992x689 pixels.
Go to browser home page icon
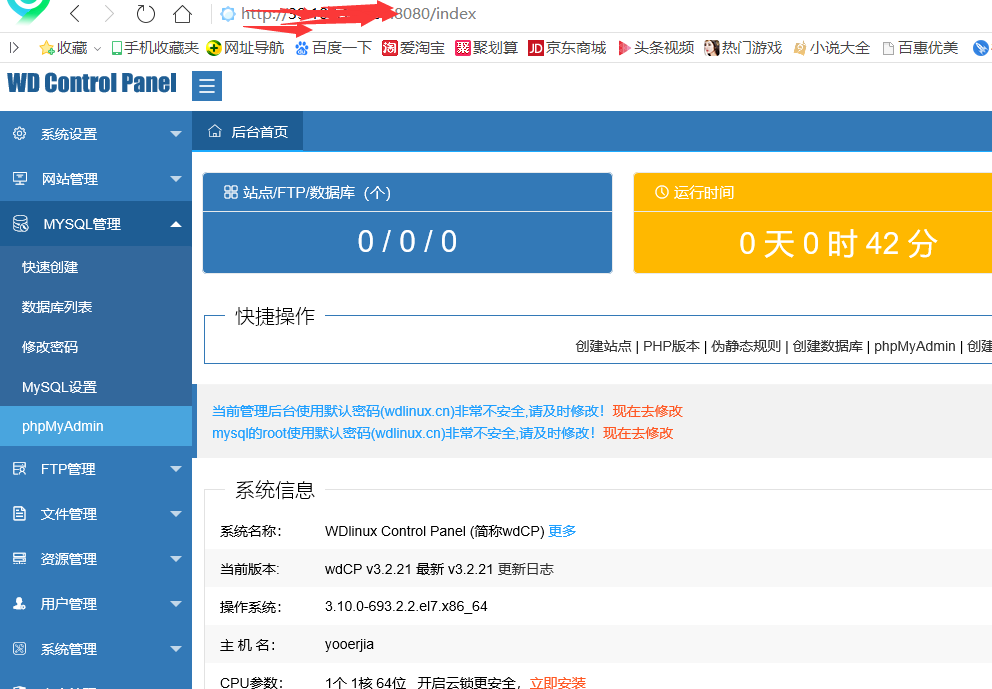[182, 14]
